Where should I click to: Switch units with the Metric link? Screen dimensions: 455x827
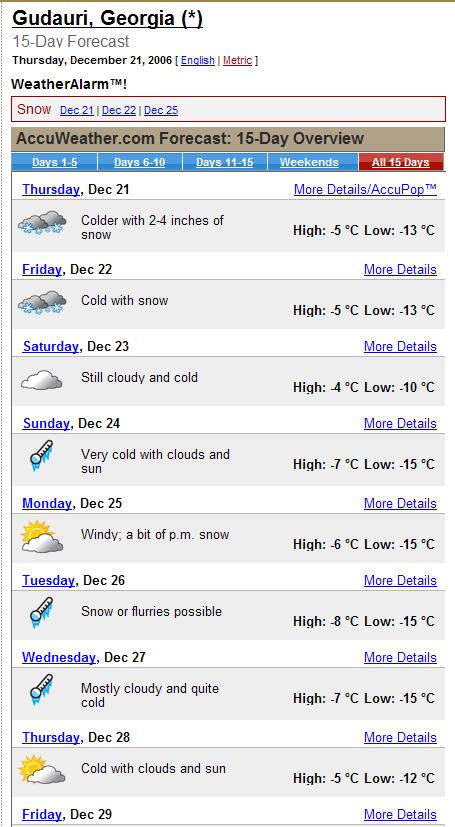click(x=237, y=60)
